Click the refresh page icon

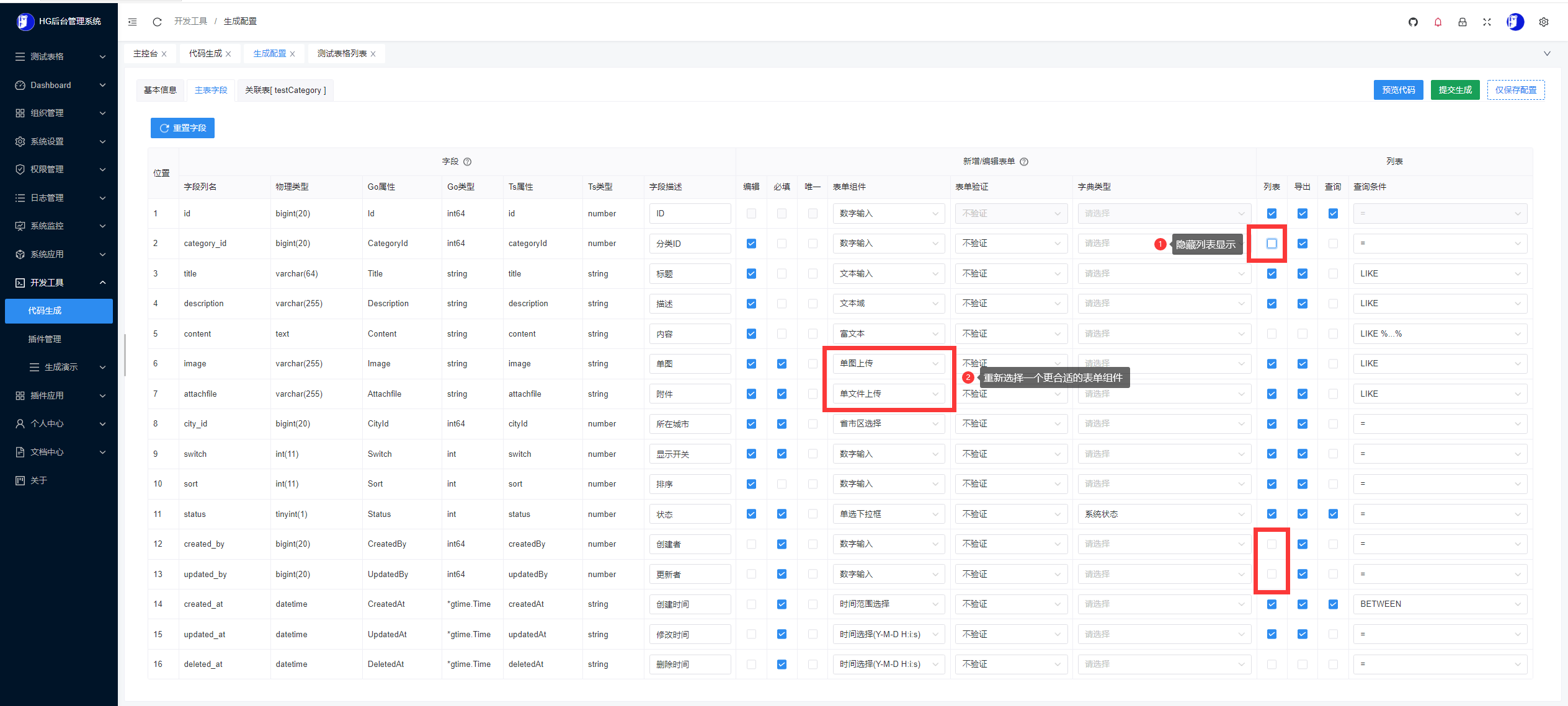pos(157,22)
